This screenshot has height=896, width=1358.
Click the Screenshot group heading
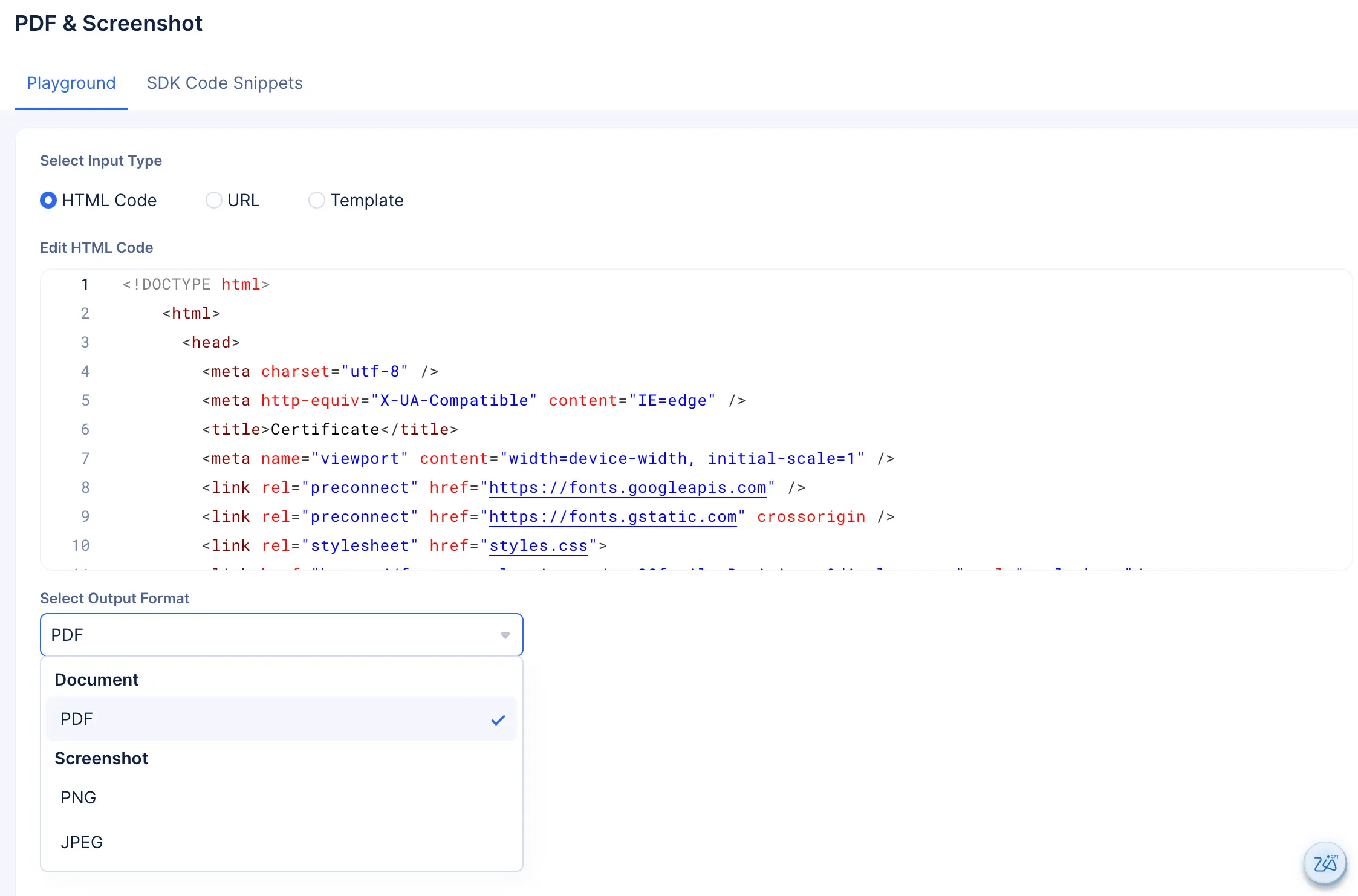pyautogui.click(x=102, y=758)
